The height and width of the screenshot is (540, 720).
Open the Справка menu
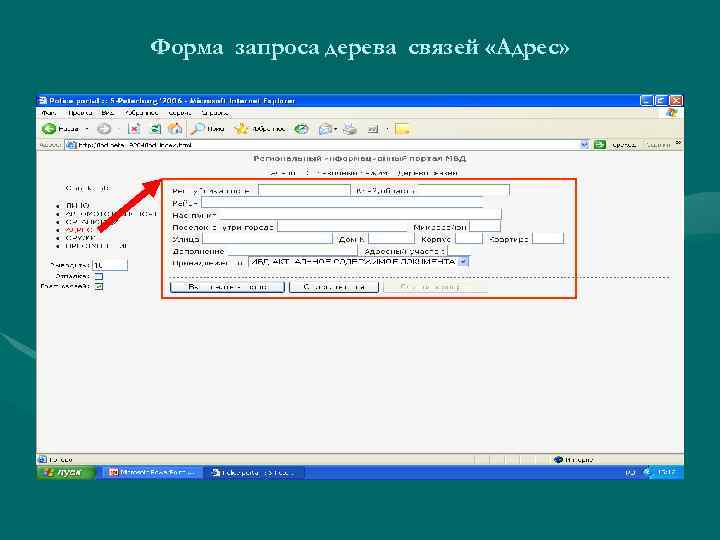coord(215,113)
